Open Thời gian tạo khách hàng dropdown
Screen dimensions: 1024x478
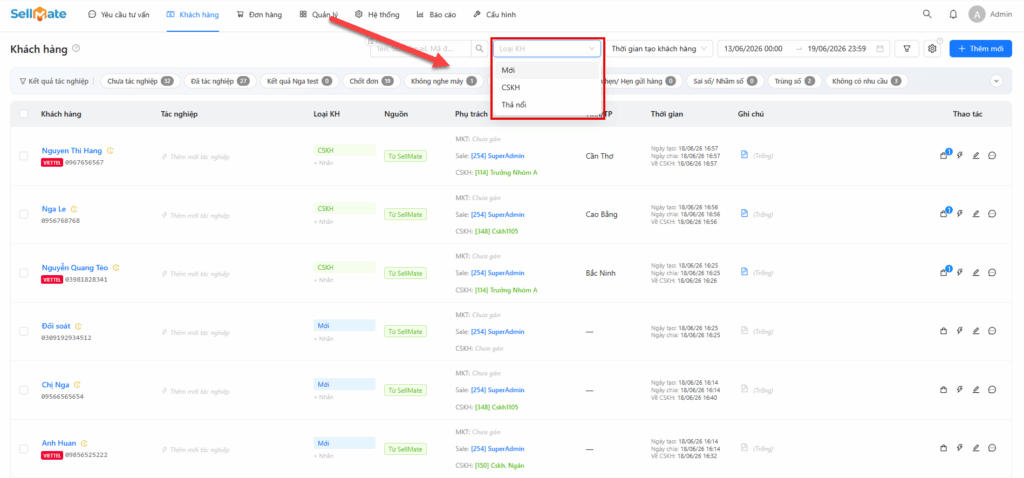click(660, 48)
